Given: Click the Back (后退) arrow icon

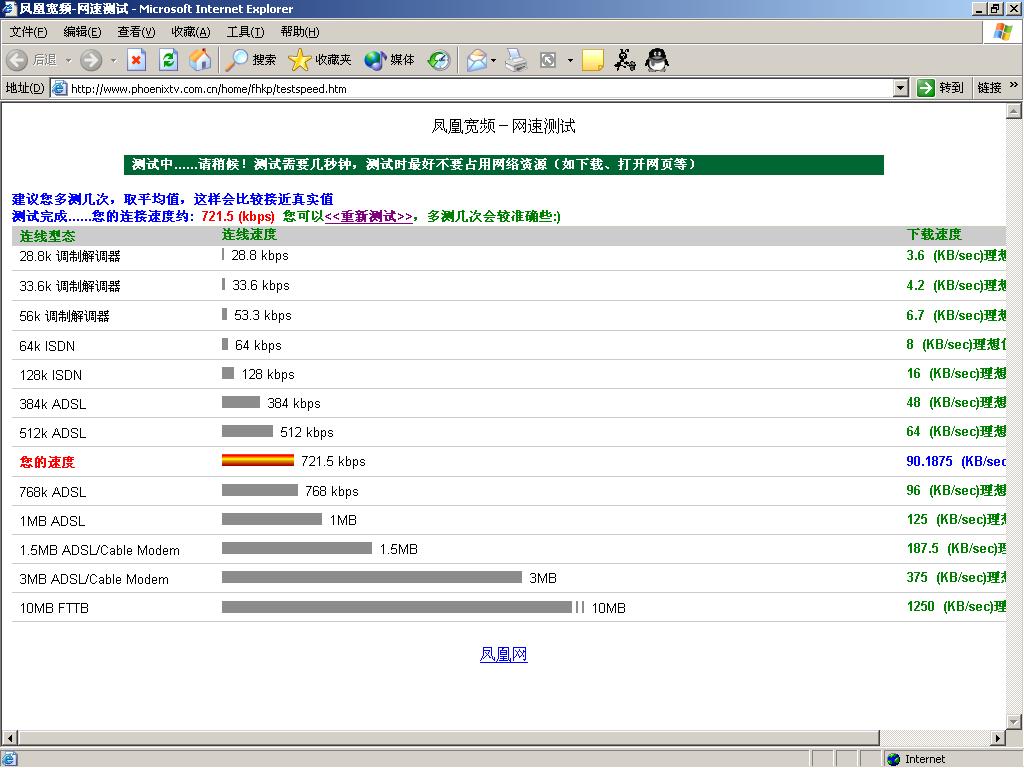Looking at the screenshot, I should point(17,60).
